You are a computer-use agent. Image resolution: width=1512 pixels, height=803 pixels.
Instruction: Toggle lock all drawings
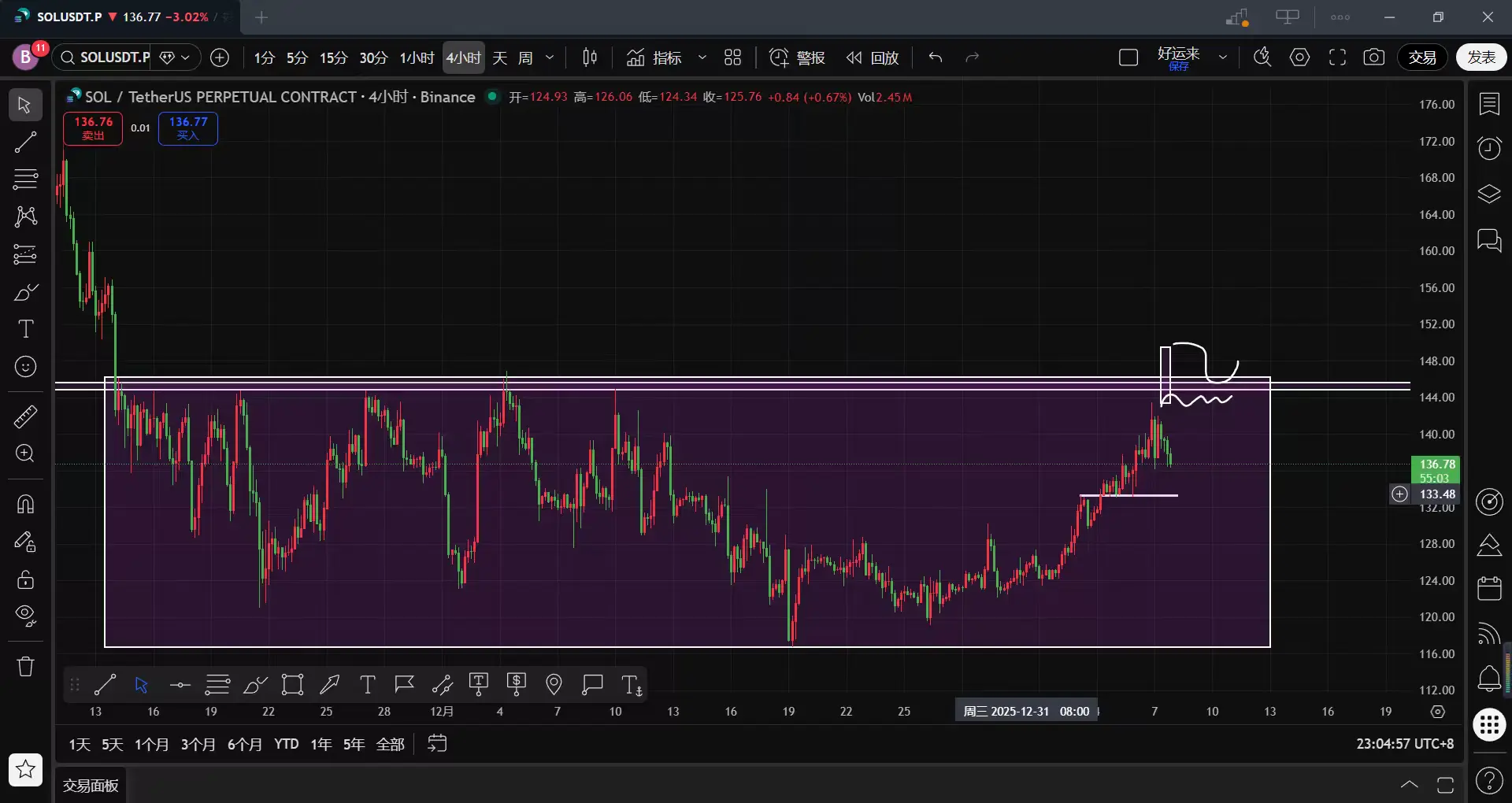pos(25,579)
